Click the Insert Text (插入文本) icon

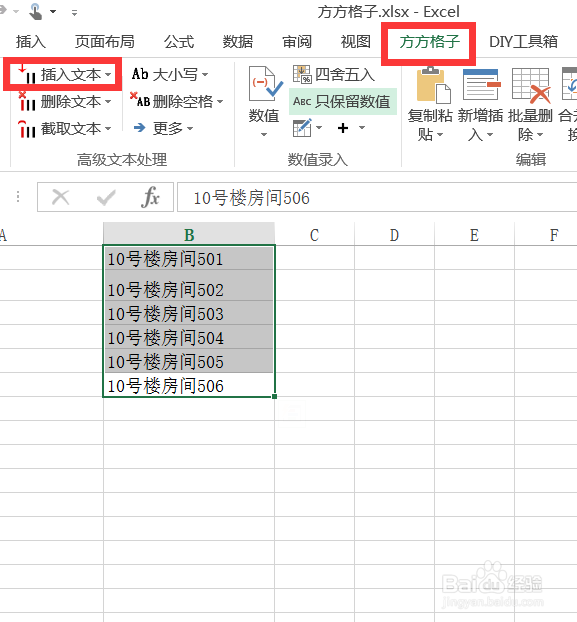(27, 74)
